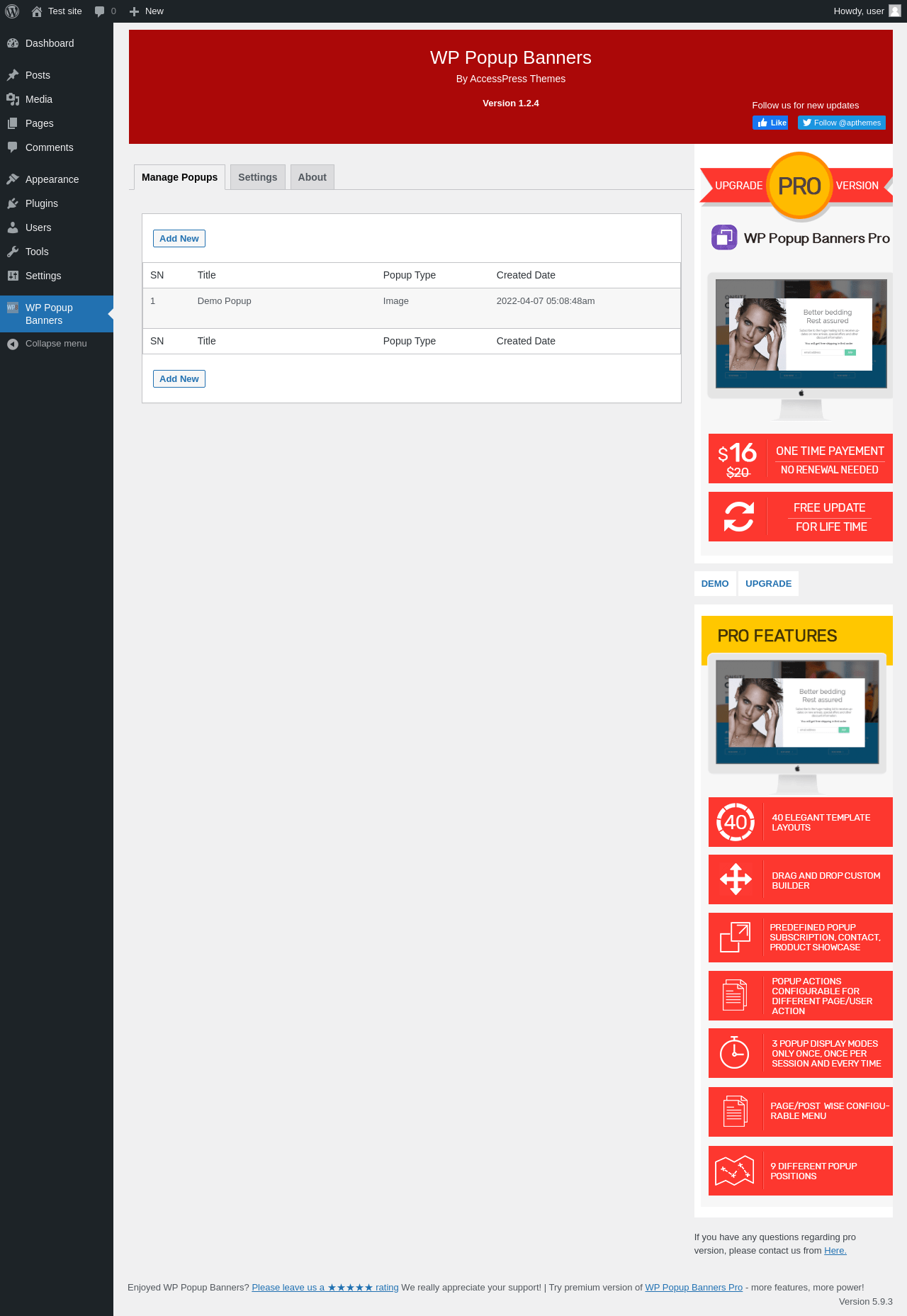Viewport: 907px width, 1316px height.
Task: Click the bottom Add New button
Action: click(179, 379)
